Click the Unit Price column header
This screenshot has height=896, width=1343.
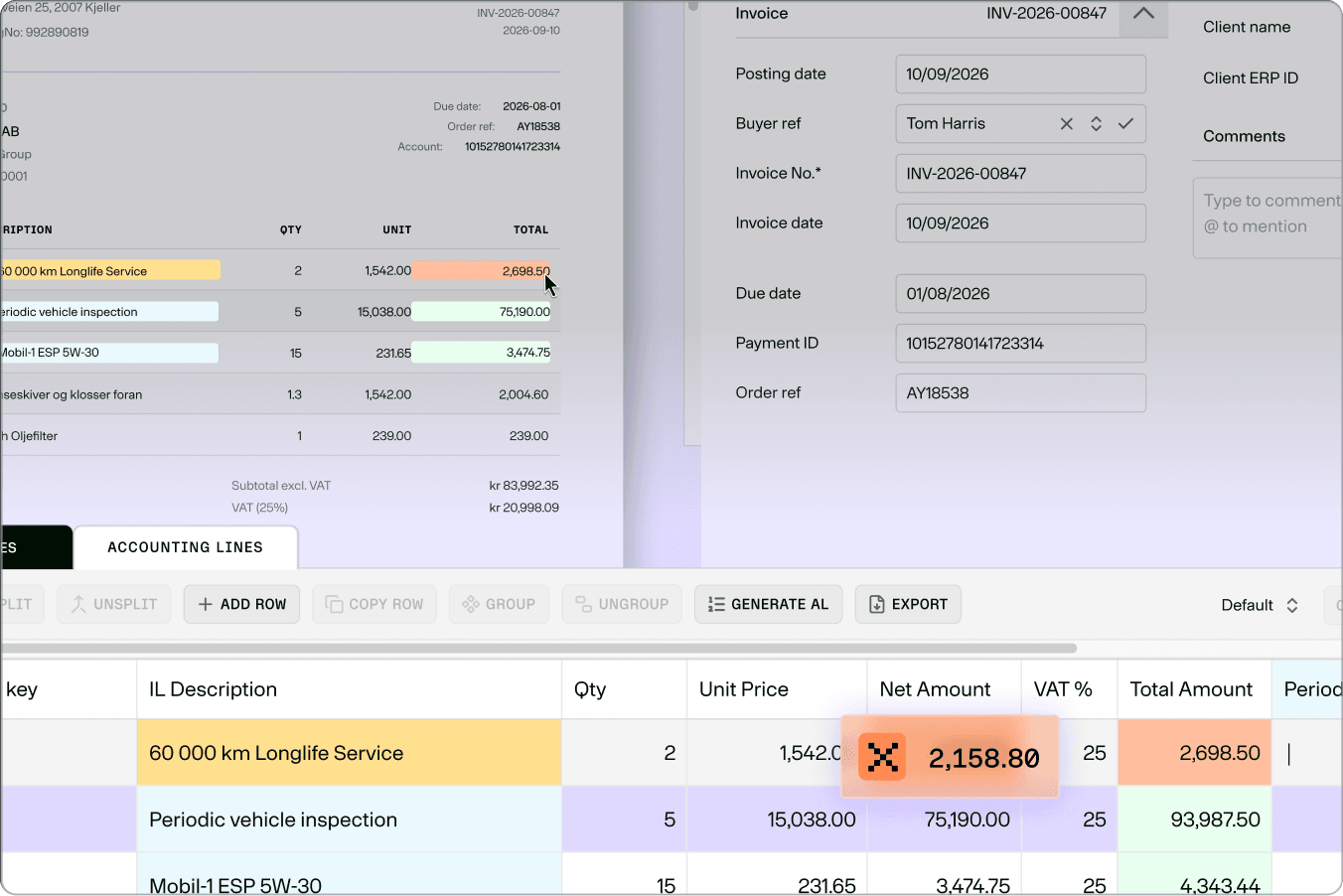776,689
